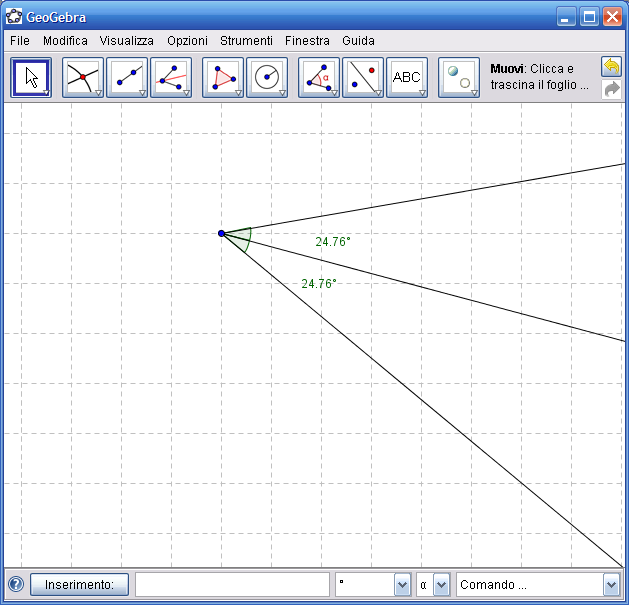Select the Show/Hide object tool

pos(459,77)
